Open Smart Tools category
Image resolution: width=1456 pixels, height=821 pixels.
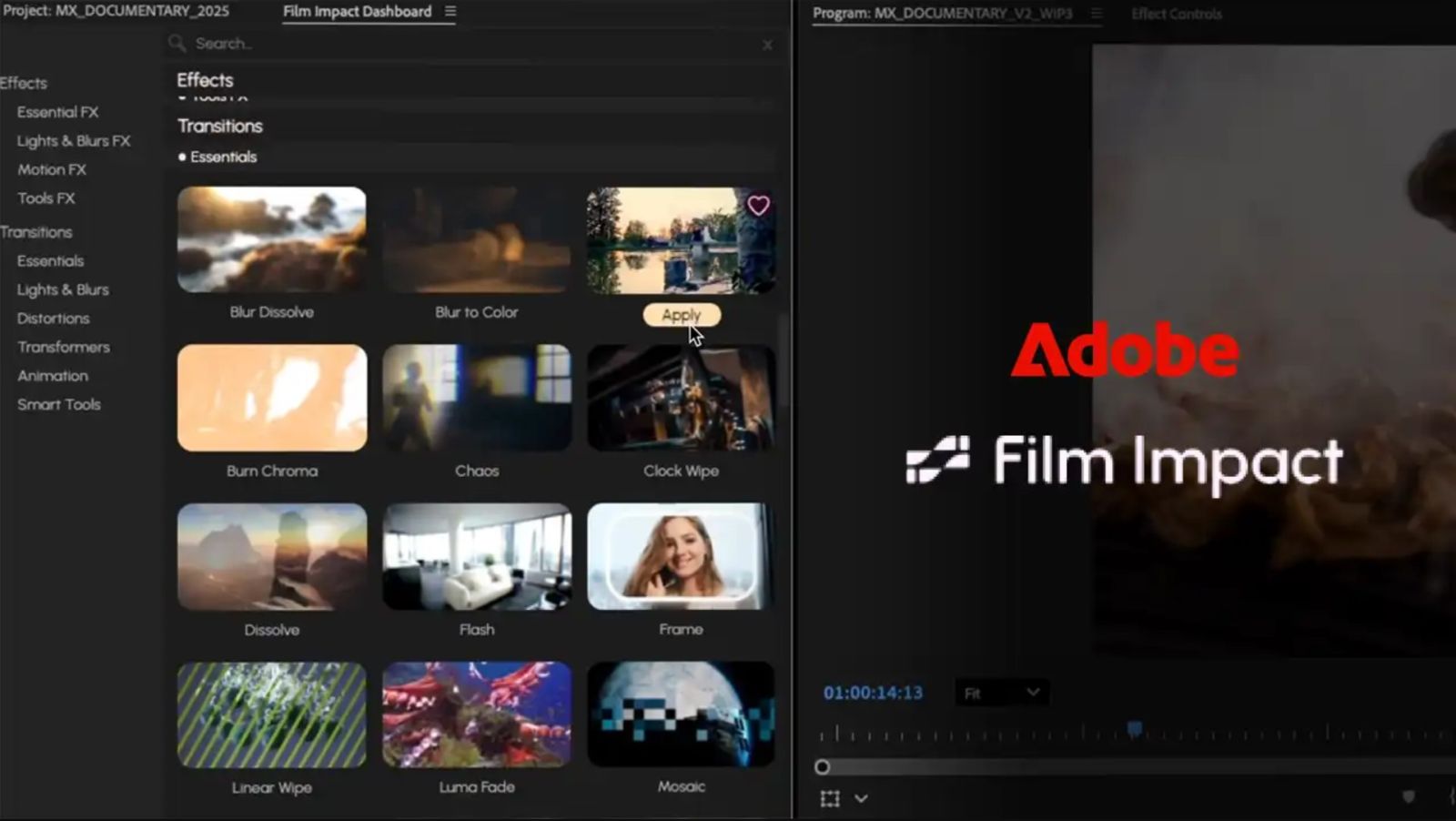[58, 404]
